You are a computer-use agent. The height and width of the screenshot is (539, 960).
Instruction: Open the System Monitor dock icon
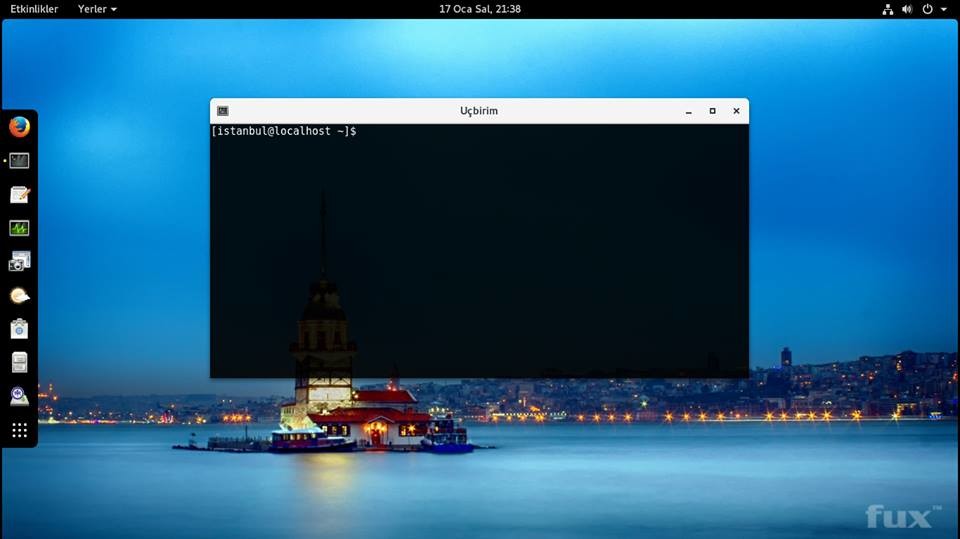coord(19,228)
